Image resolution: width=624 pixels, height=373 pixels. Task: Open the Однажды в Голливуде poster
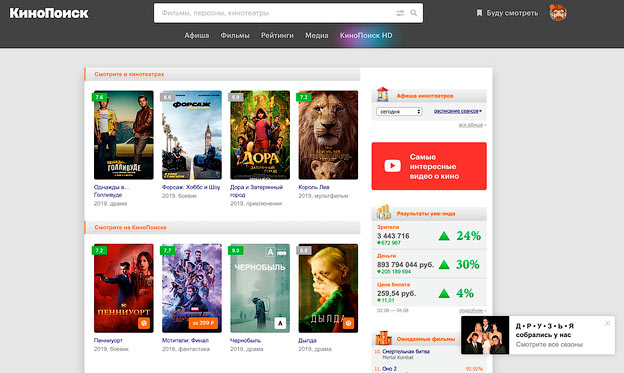pos(123,135)
